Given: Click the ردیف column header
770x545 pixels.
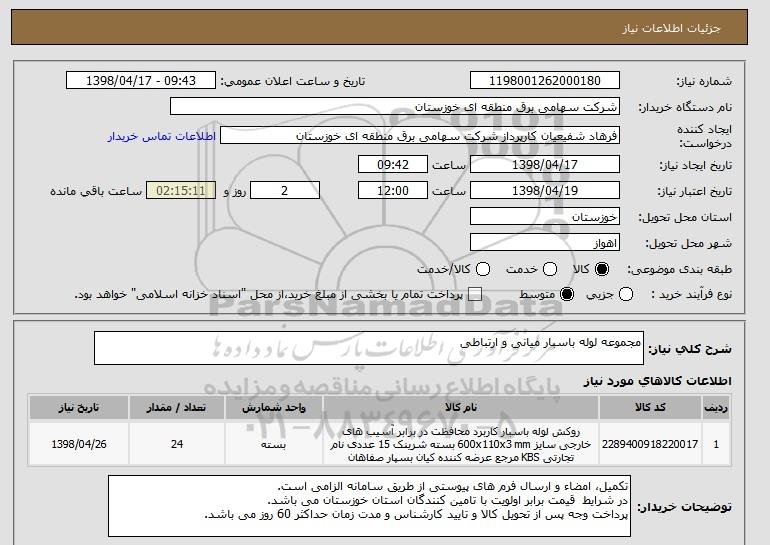Looking at the screenshot, I should click(716, 408).
